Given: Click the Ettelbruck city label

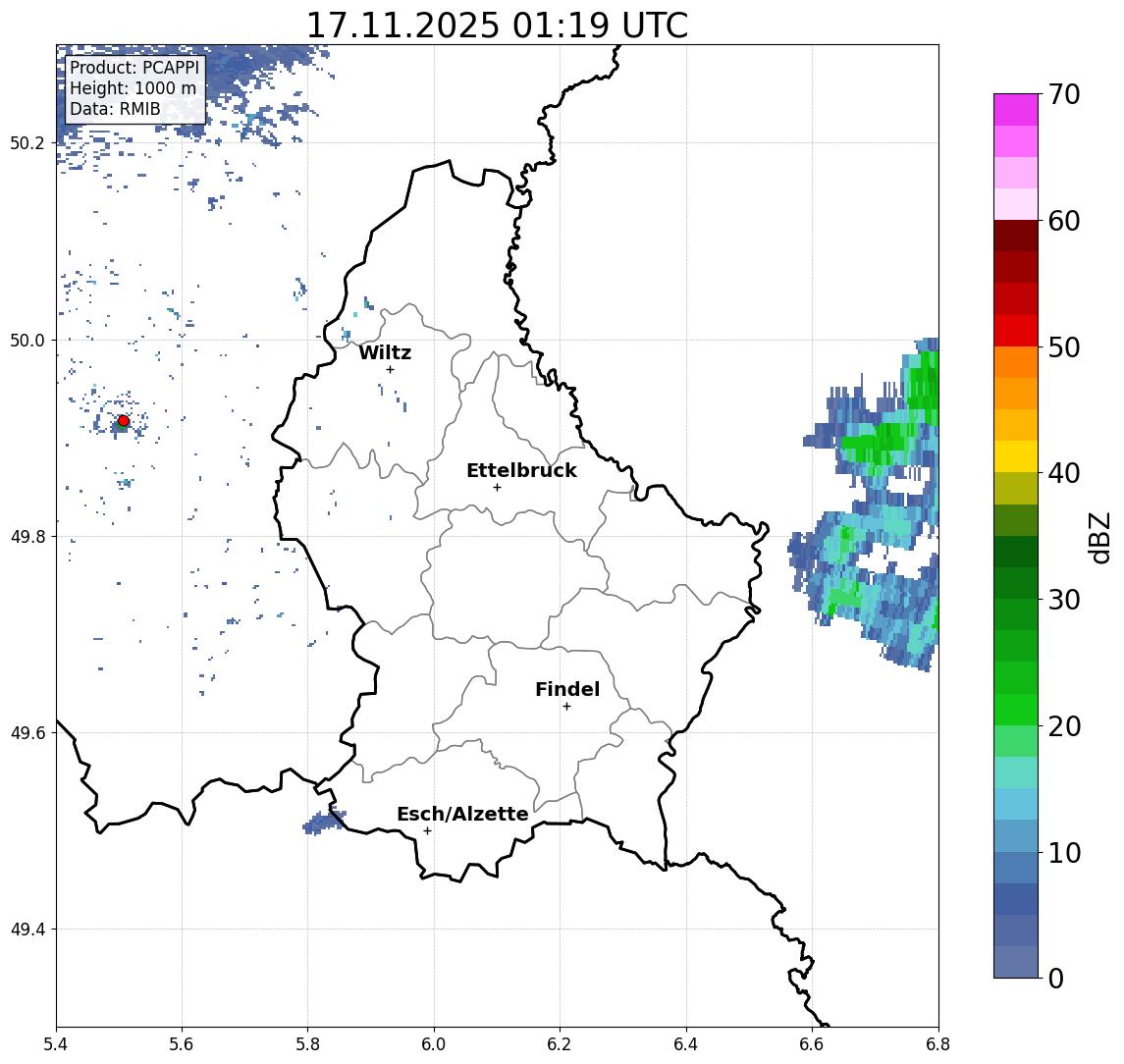Looking at the screenshot, I should click(x=521, y=470).
